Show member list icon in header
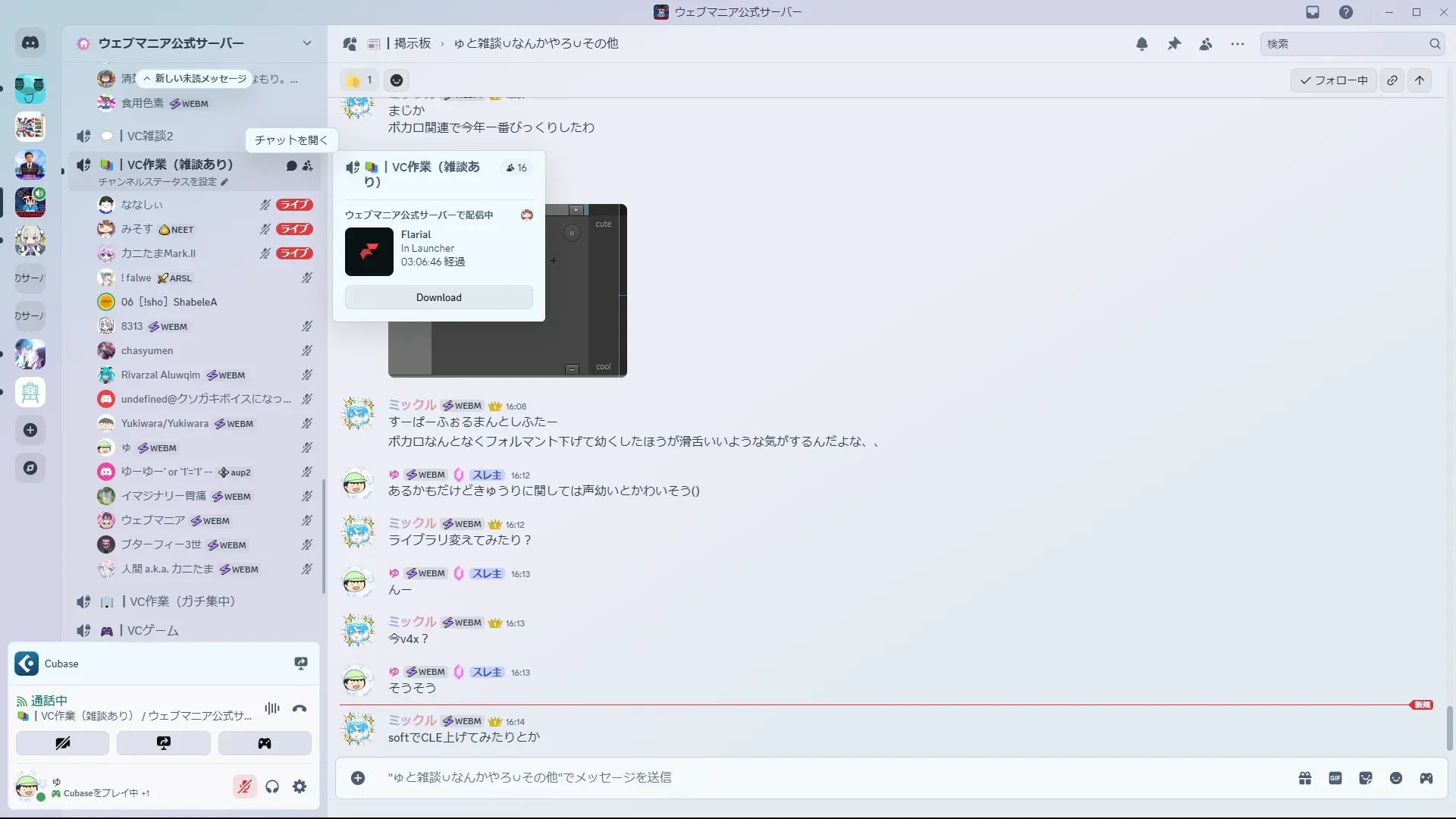Image resolution: width=1456 pixels, height=819 pixels. (1206, 44)
